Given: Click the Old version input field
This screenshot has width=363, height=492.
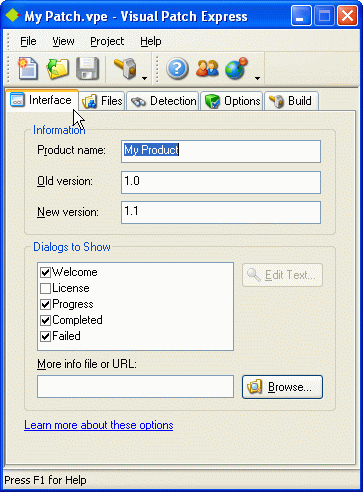Looking at the screenshot, I should click(x=221, y=182).
